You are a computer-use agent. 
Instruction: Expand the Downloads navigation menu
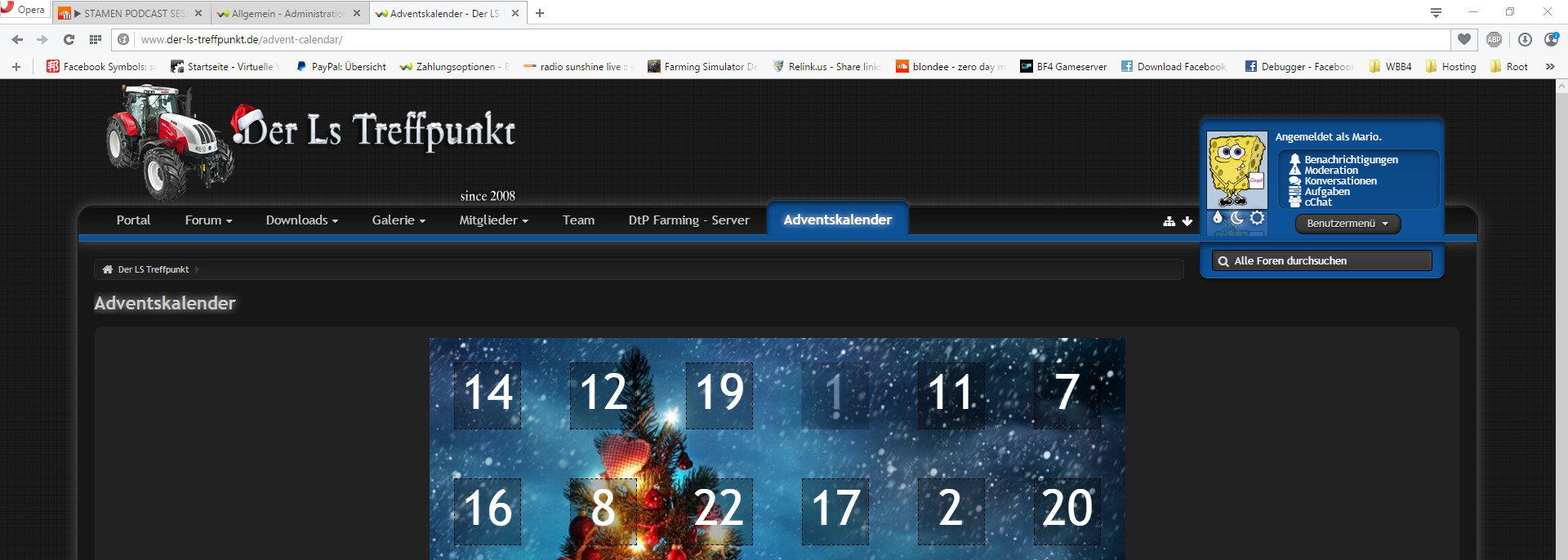pos(301,220)
